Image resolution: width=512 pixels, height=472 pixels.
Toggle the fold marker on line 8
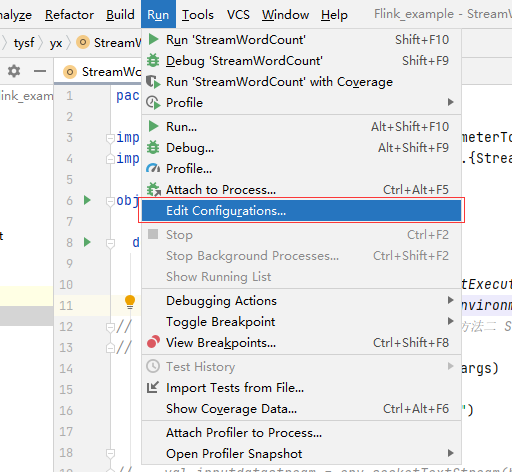coord(110,243)
